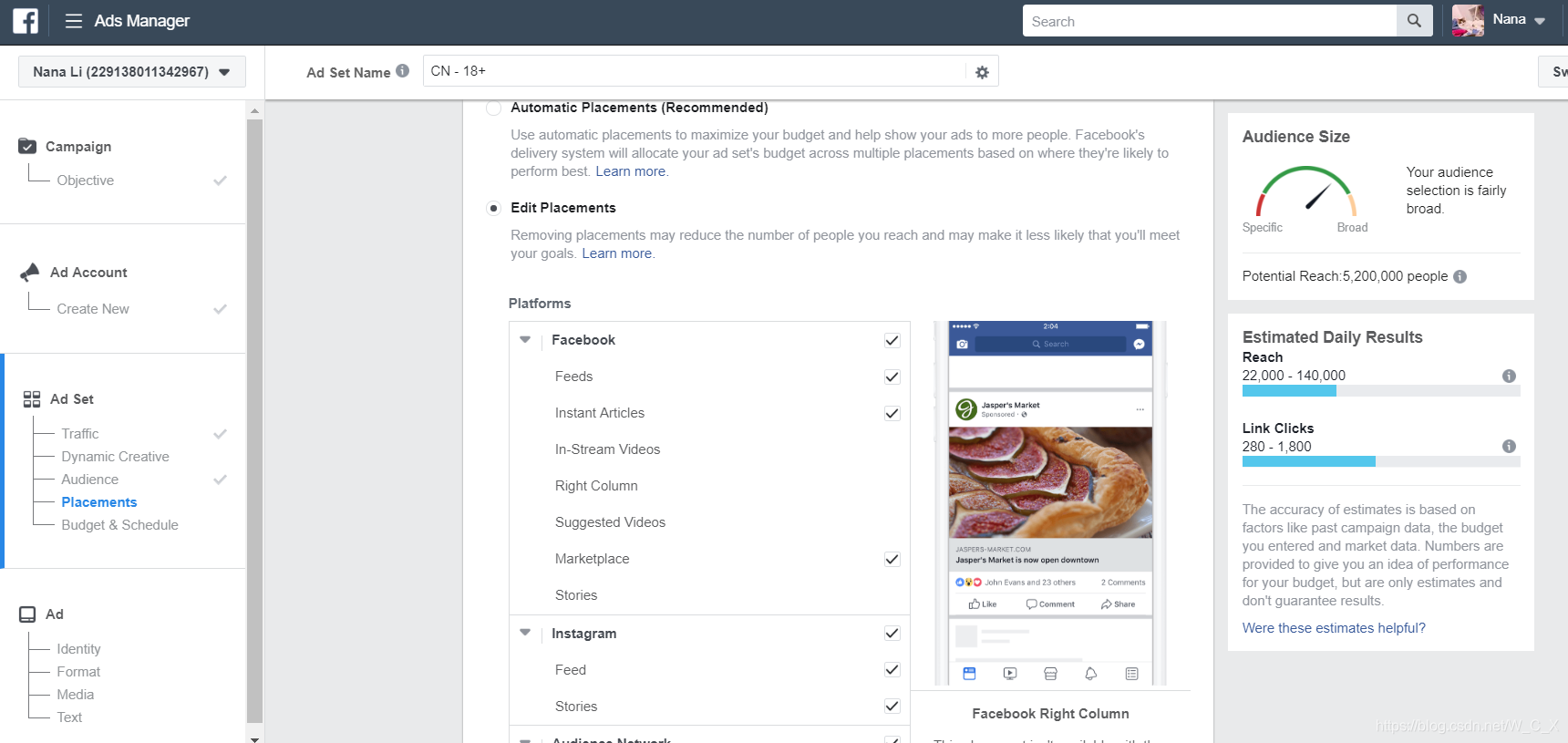Image resolution: width=1568 pixels, height=743 pixels.
Task: Open Format under Ad
Action: coord(78,672)
